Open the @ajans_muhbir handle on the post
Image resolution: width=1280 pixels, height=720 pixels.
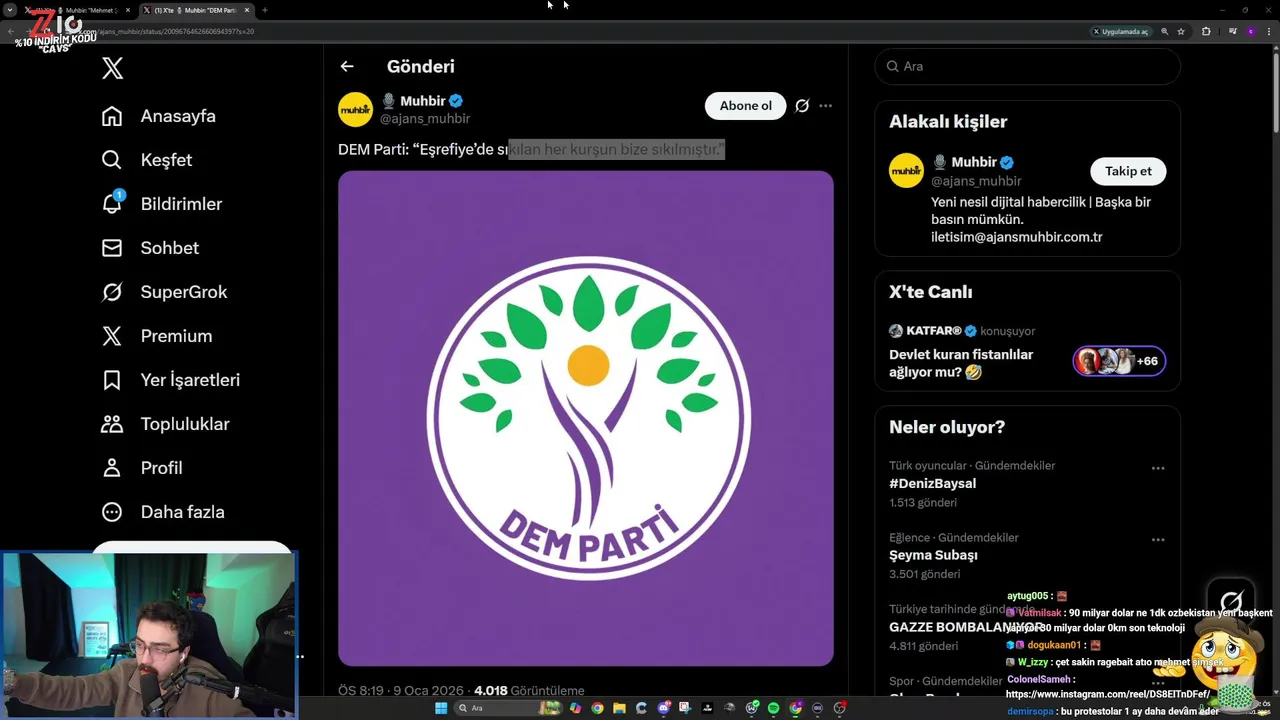click(x=425, y=118)
